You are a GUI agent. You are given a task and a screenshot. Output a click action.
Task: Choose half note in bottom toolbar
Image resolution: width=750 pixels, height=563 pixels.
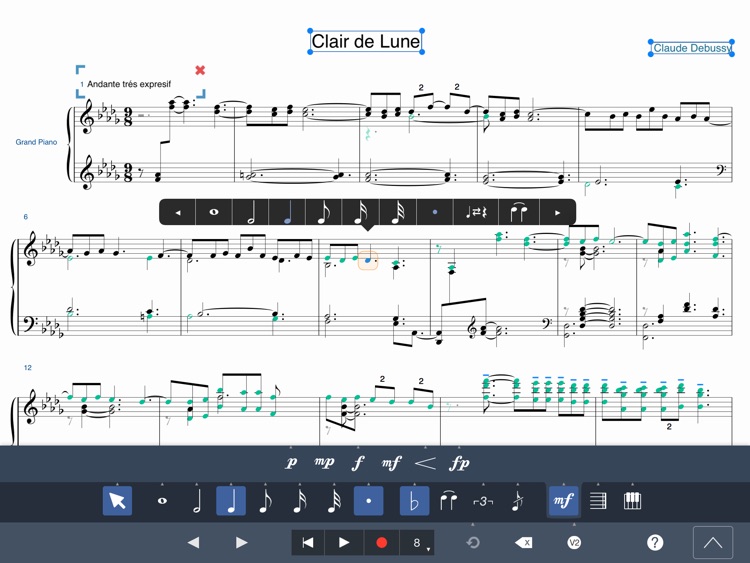pyautogui.click(x=197, y=501)
